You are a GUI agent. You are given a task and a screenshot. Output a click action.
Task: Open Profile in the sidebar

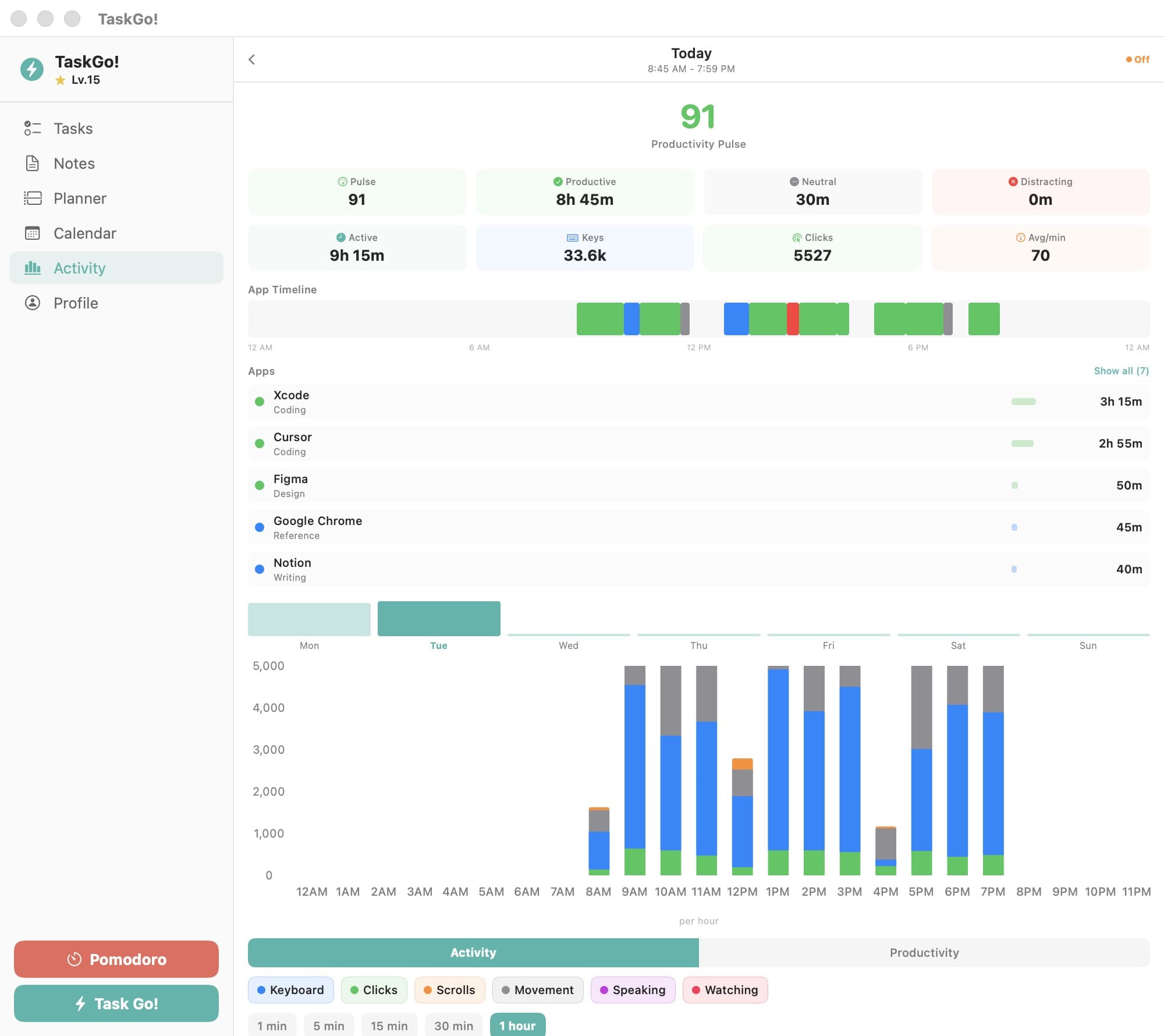pos(116,303)
